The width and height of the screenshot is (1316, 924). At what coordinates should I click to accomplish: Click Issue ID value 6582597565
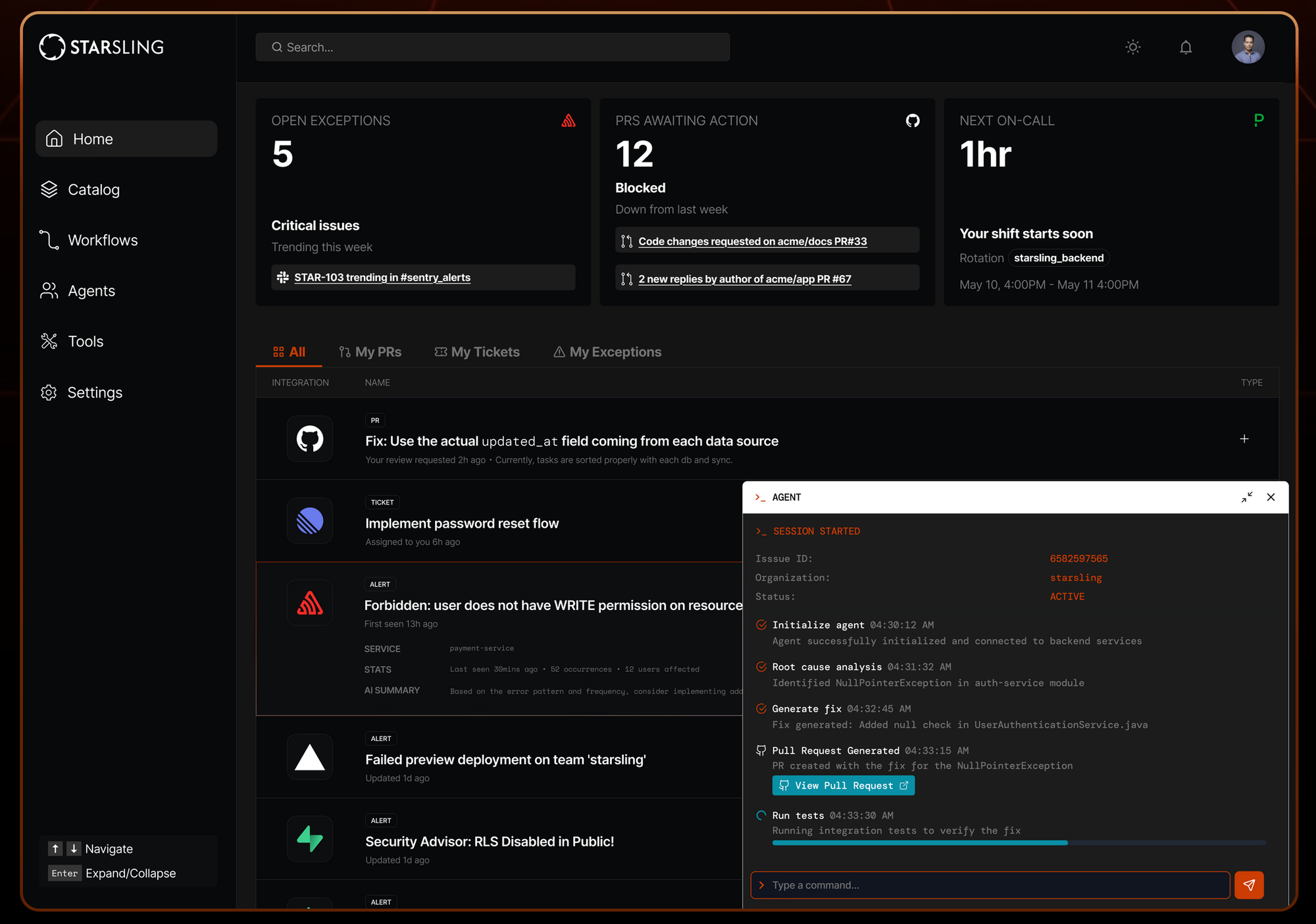coord(1078,559)
